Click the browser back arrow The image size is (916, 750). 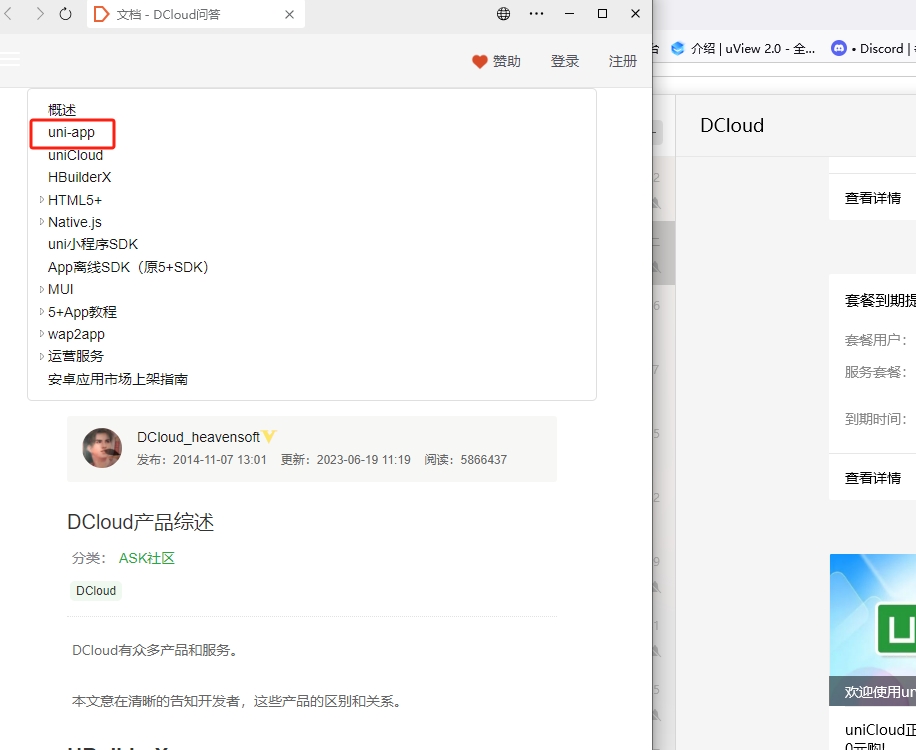pos(8,13)
